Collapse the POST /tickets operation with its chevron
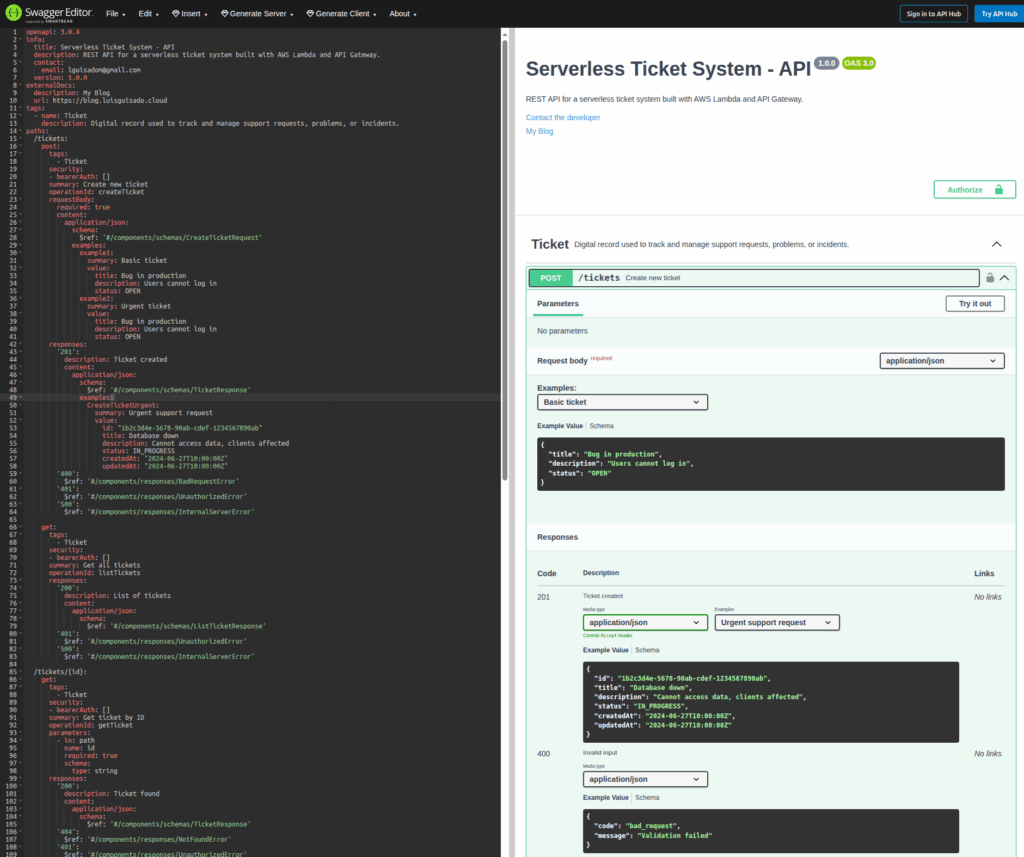 [x=1004, y=278]
